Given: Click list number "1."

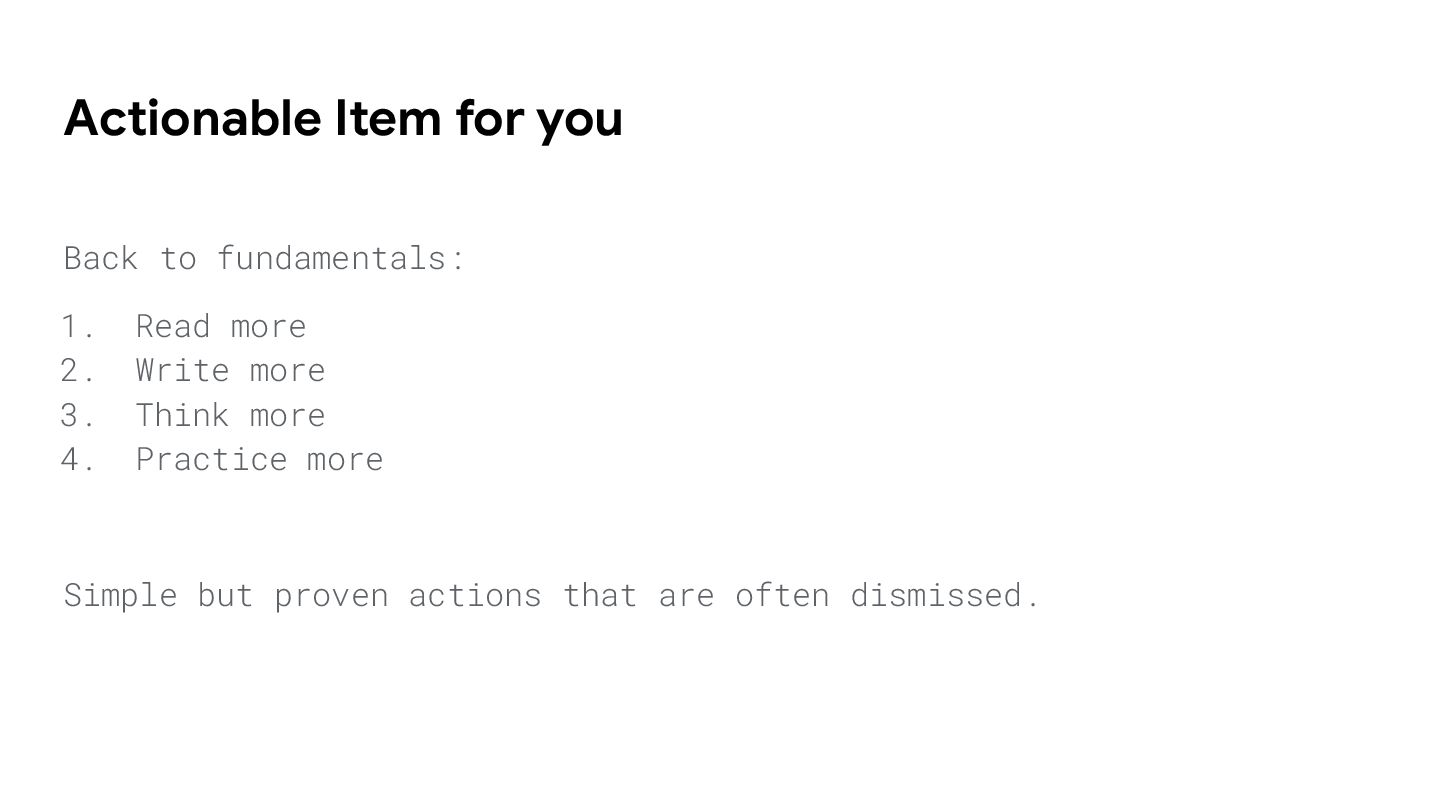Looking at the screenshot, I should (x=78, y=326).
